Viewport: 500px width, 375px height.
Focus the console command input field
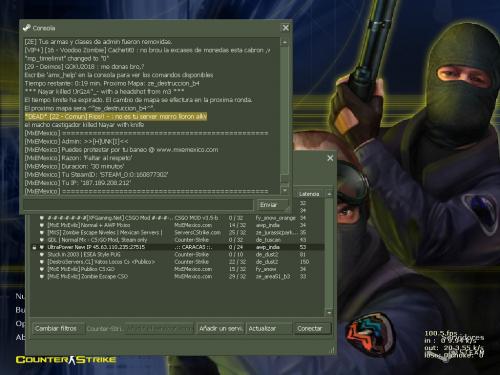(139, 205)
